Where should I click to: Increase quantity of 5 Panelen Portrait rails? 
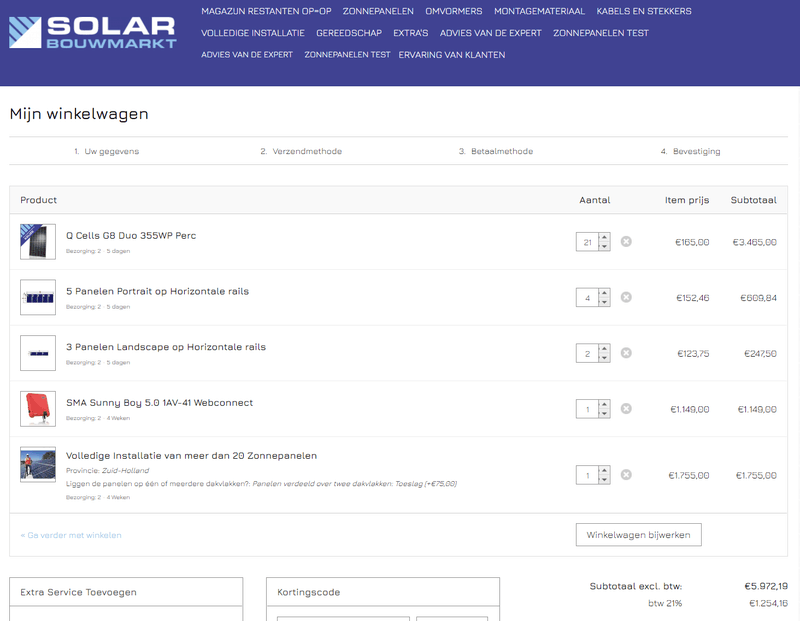pyautogui.click(x=604, y=293)
